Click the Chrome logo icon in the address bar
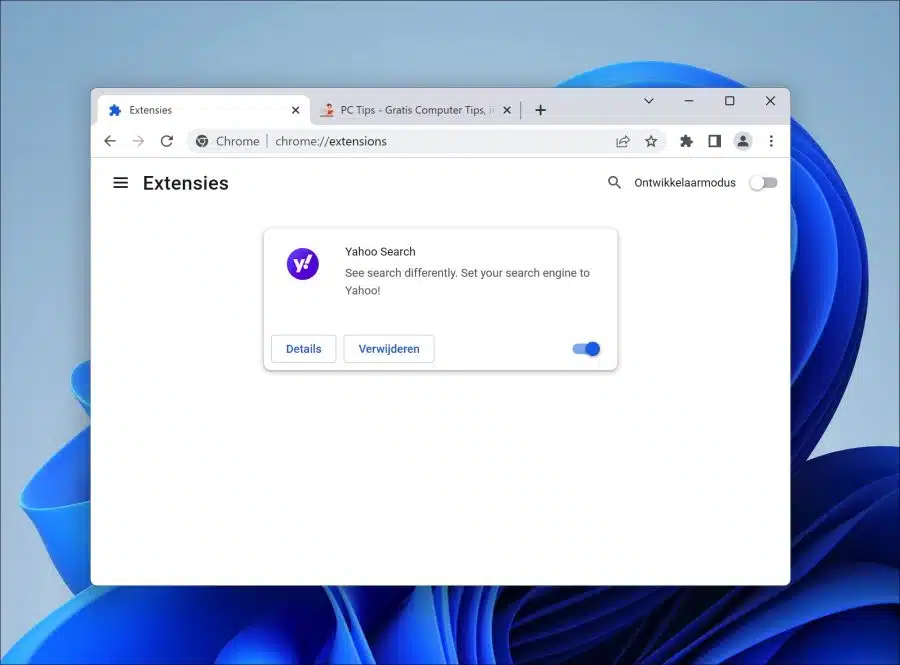The image size is (900, 665). tap(202, 141)
